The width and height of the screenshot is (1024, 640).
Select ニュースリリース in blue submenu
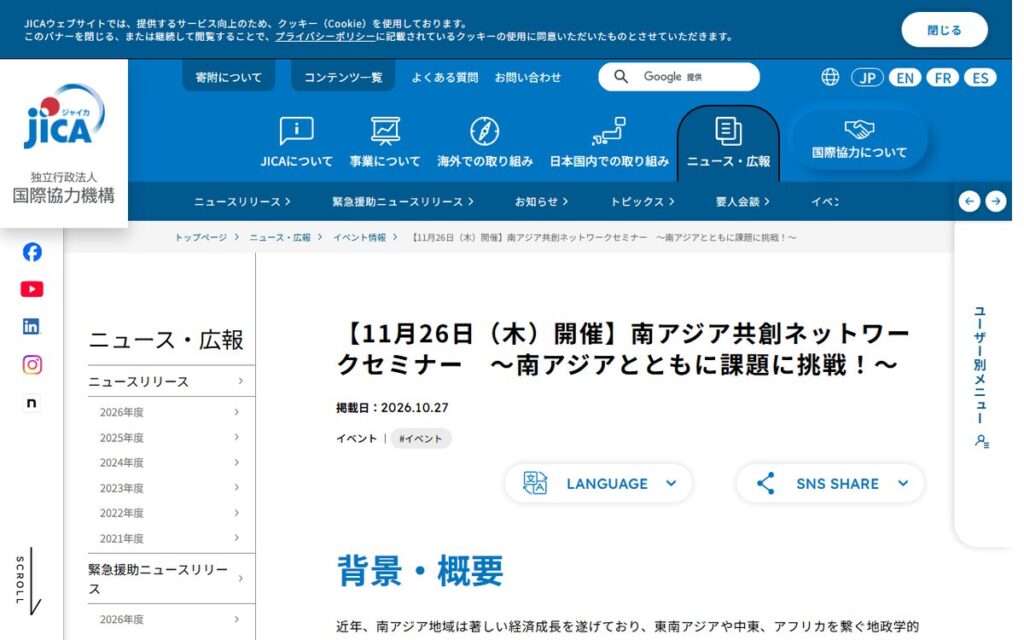[242, 202]
